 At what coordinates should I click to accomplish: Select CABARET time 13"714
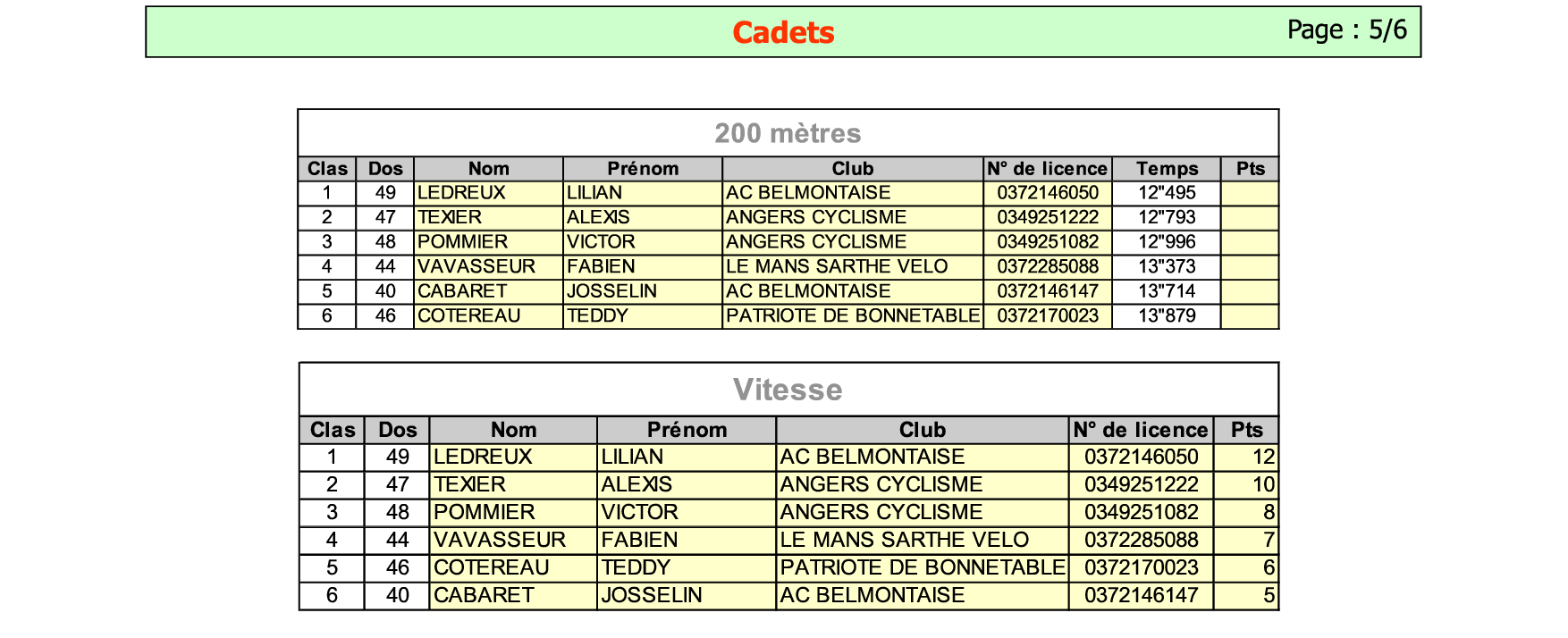(x=1167, y=291)
